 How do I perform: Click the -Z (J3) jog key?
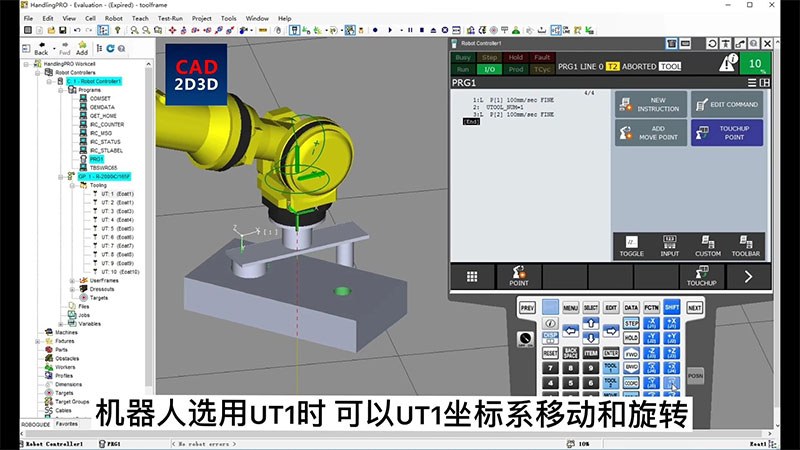(652, 353)
